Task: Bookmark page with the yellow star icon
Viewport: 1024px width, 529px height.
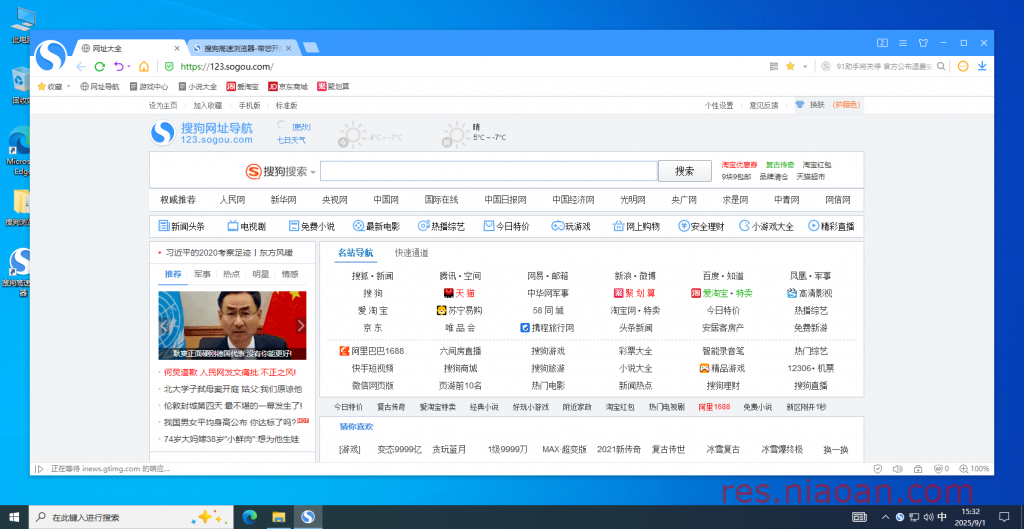Action: pos(790,66)
